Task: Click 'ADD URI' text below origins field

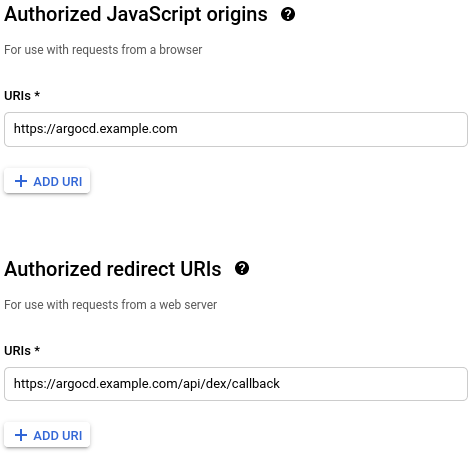Action: (58, 182)
